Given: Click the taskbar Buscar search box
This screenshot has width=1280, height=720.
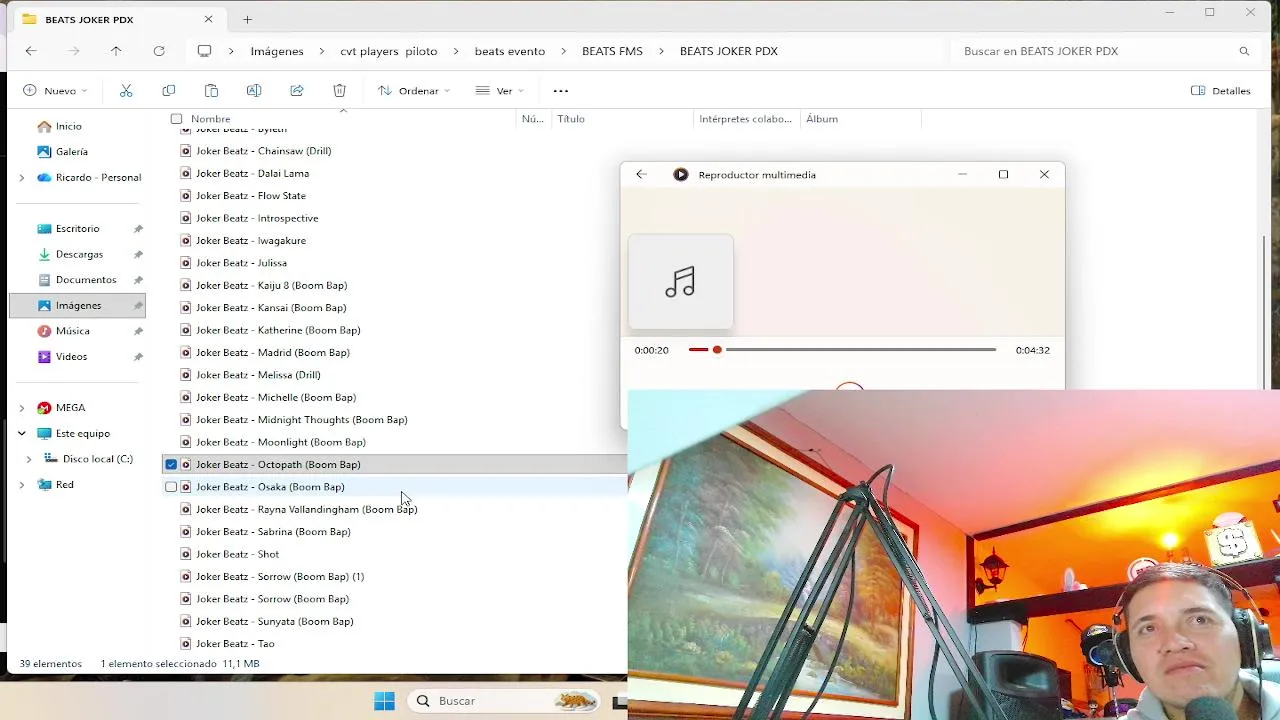Looking at the screenshot, I should [x=505, y=701].
